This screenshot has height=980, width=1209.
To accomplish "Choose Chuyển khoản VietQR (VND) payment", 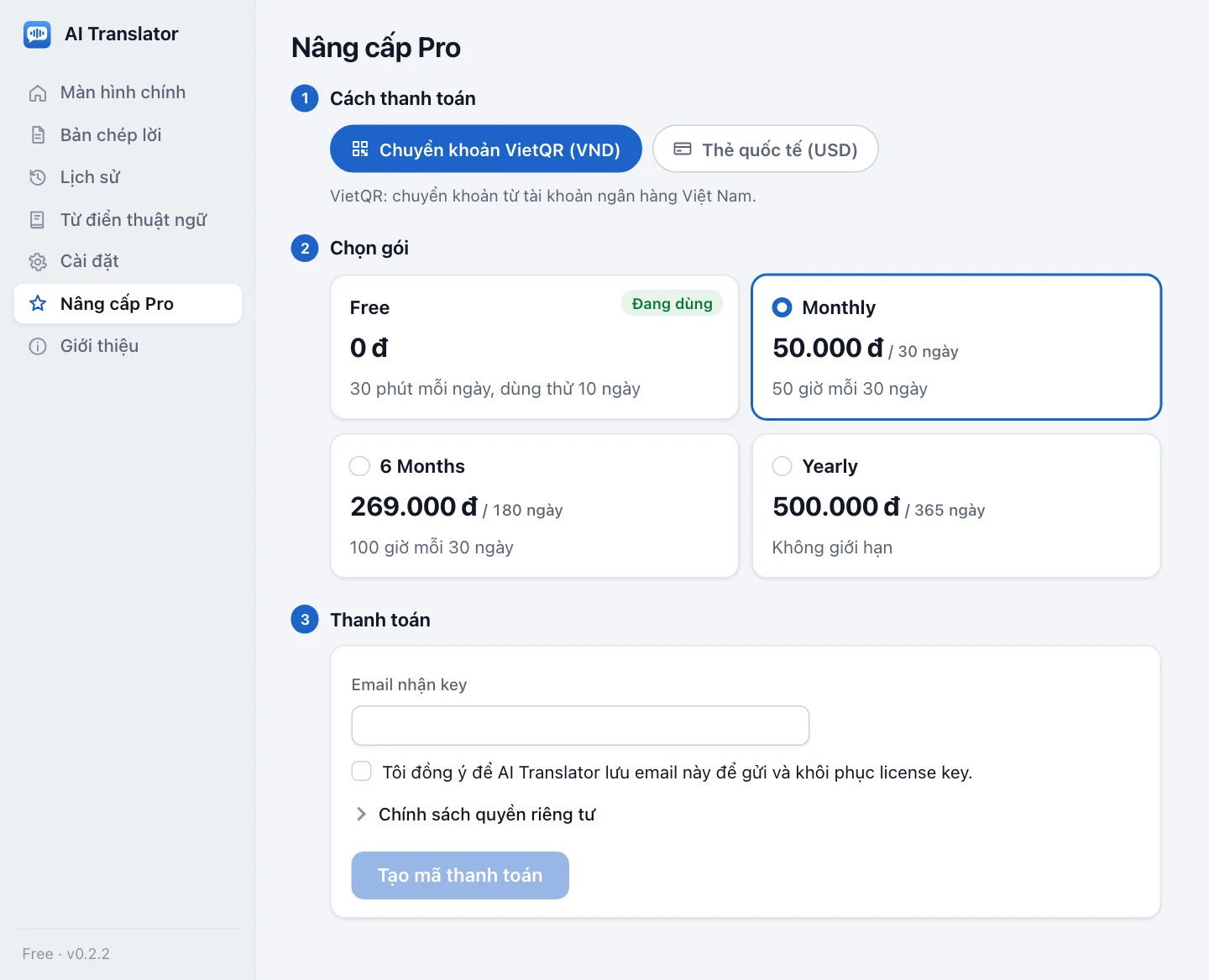I will (x=486, y=149).
